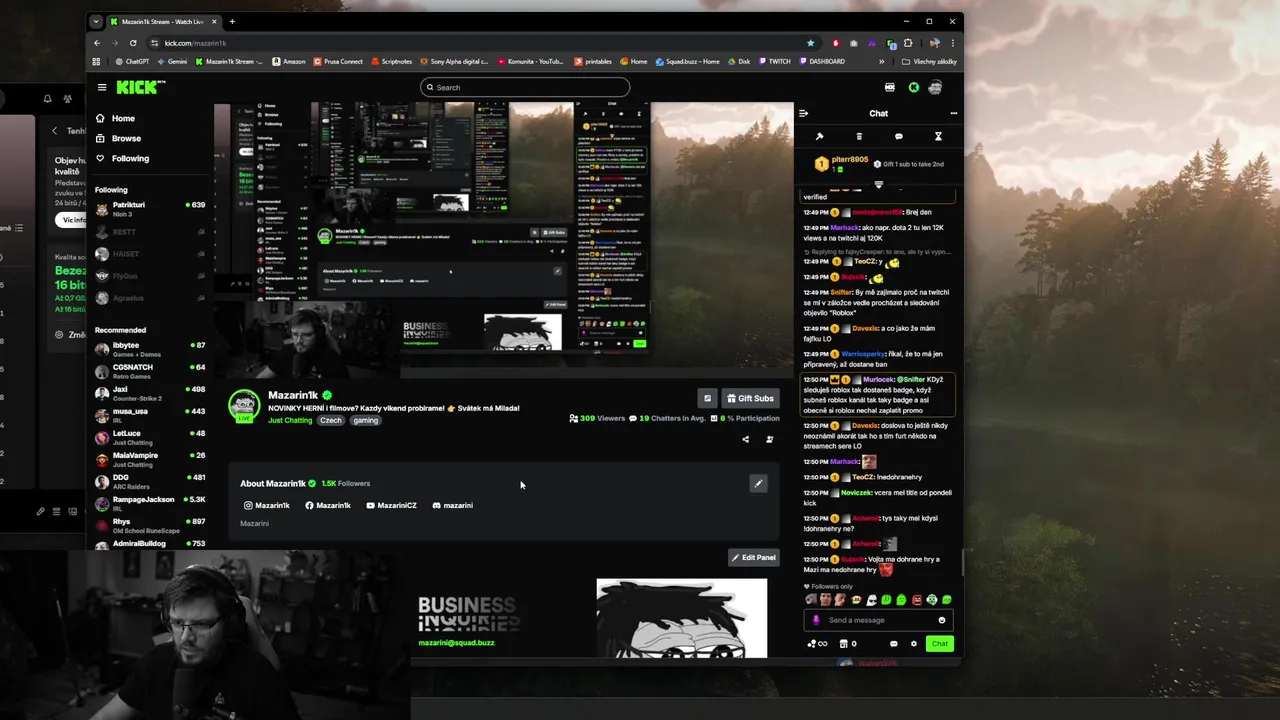Click the trash icon in chat toolbar
Image resolution: width=1280 pixels, height=720 pixels.
(x=859, y=136)
